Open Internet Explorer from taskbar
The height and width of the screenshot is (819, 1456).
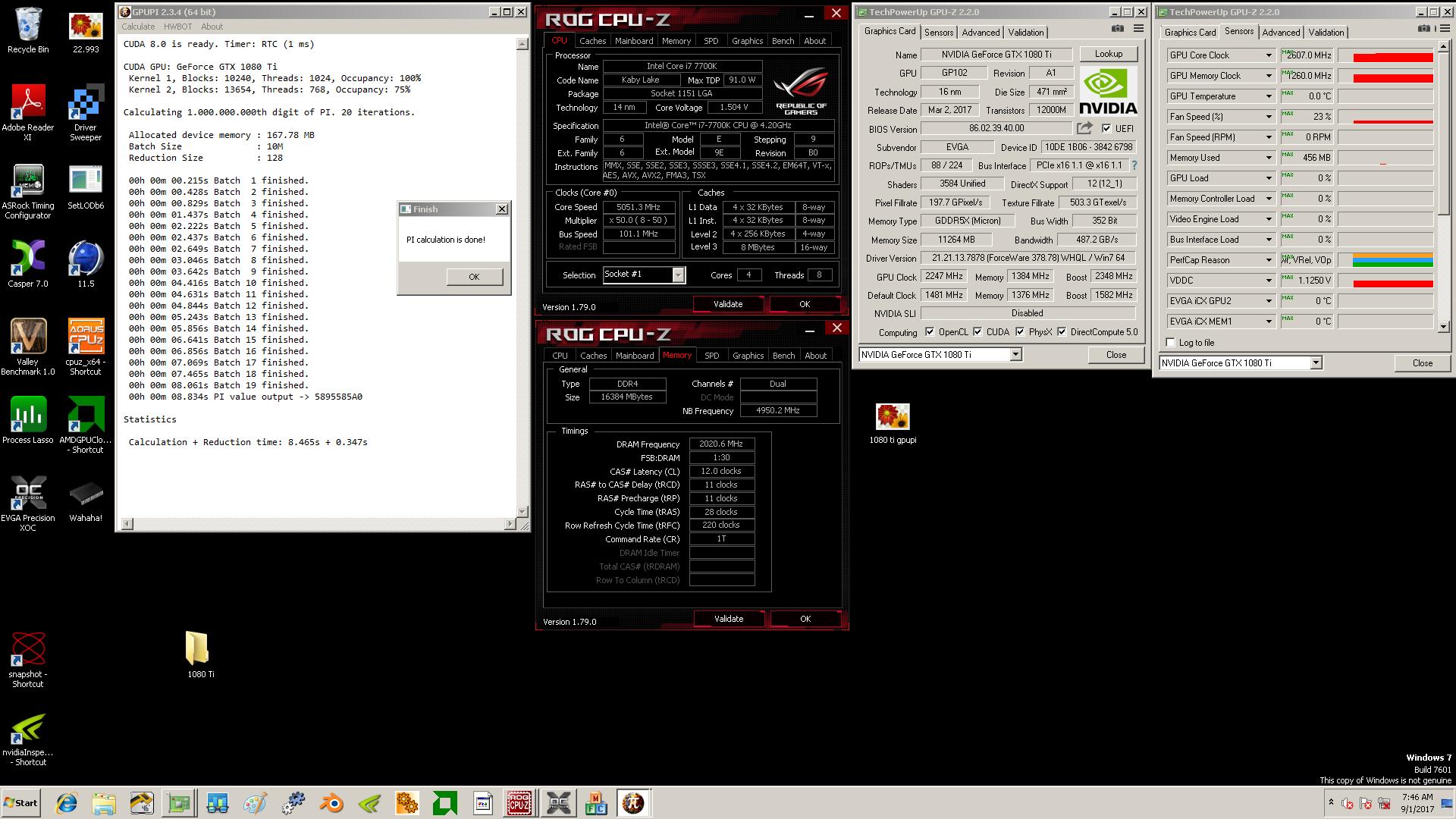pyautogui.click(x=67, y=803)
